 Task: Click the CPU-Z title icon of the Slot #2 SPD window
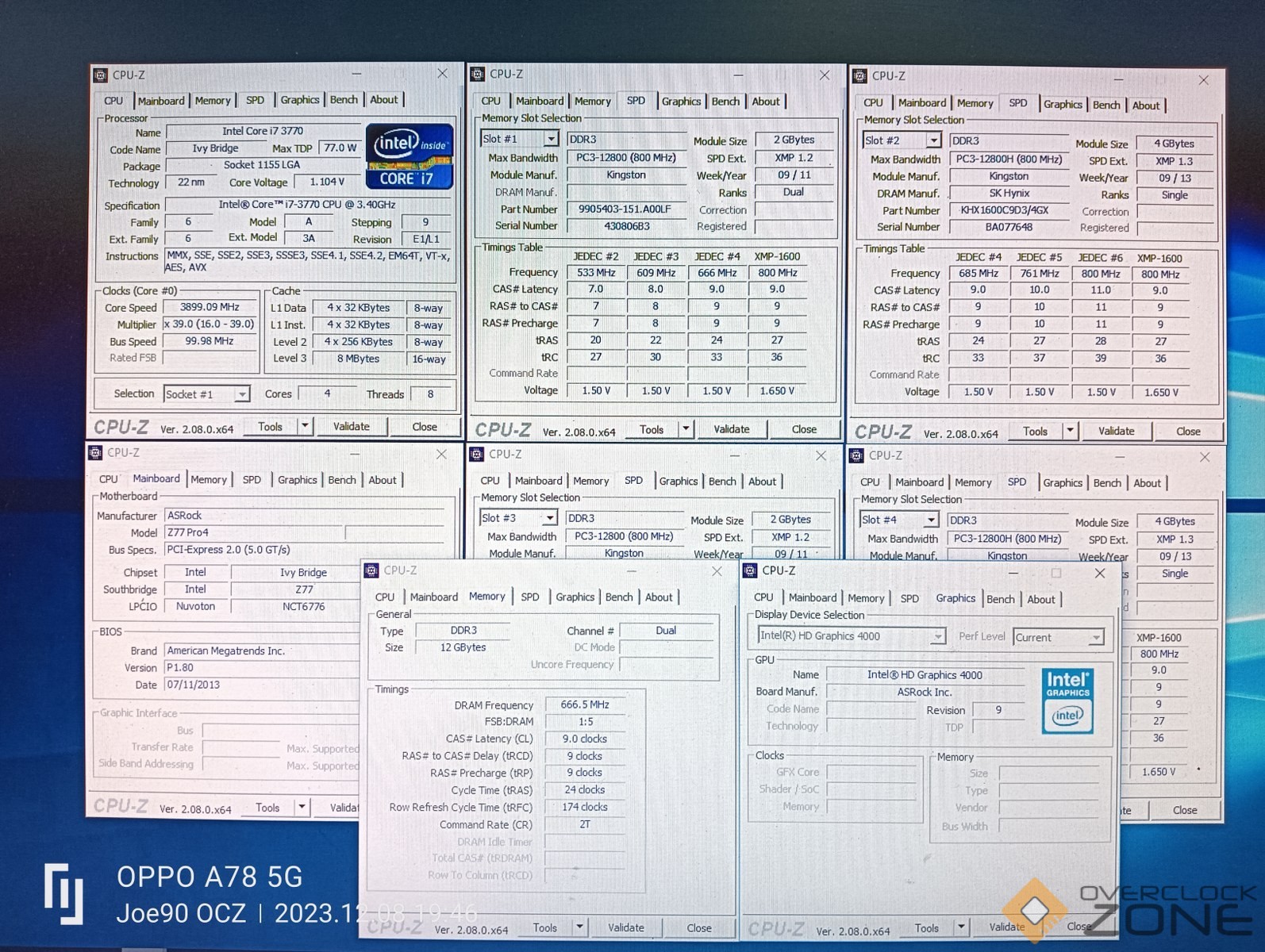point(860,76)
